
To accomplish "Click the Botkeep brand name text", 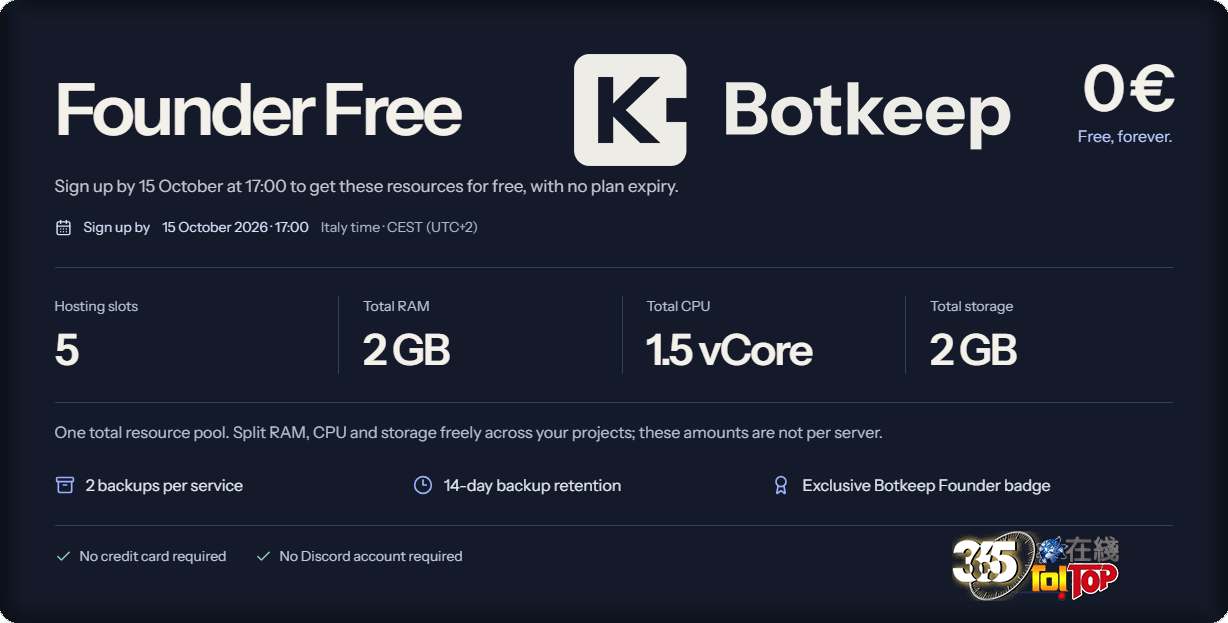I will click(866, 111).
